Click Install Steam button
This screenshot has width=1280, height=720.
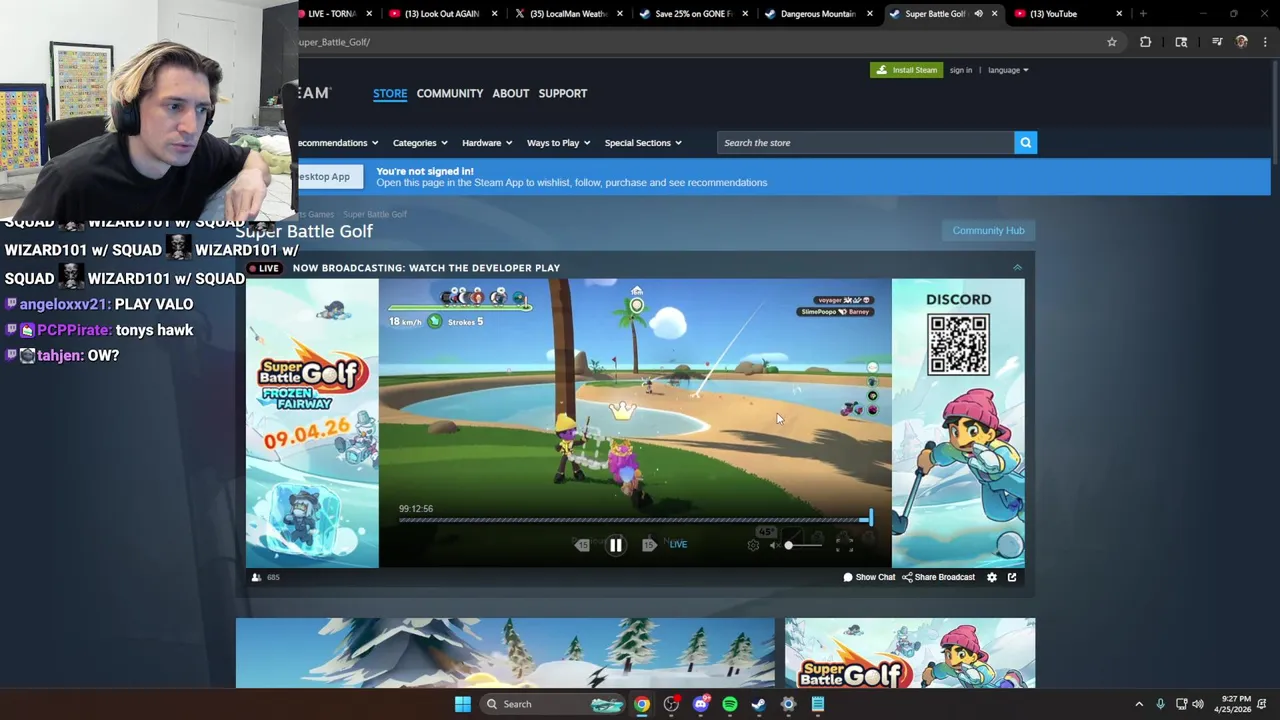tap(906, 70)
